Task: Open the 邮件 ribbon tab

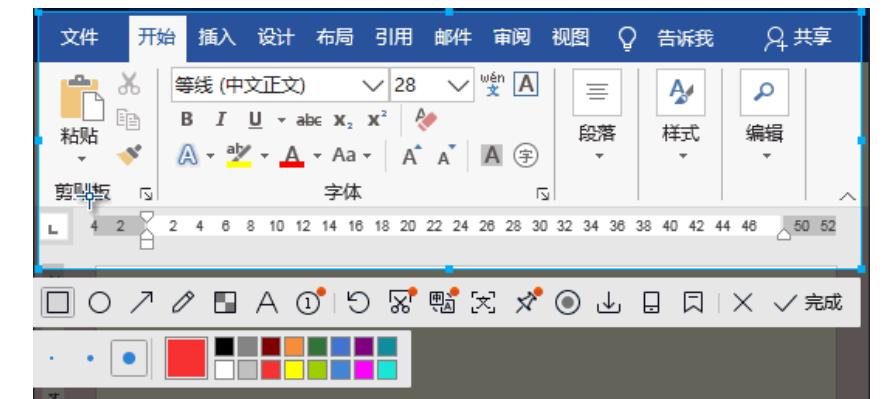Action: 453,38
